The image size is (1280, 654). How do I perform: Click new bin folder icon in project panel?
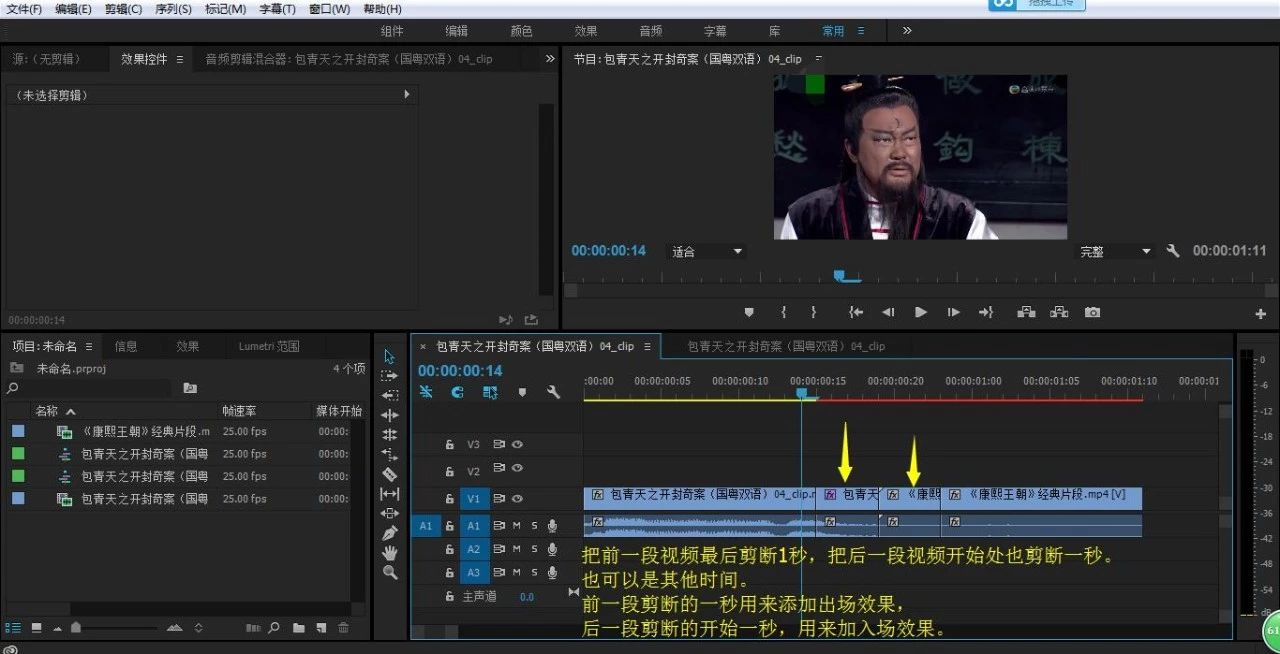coord(298,628)
